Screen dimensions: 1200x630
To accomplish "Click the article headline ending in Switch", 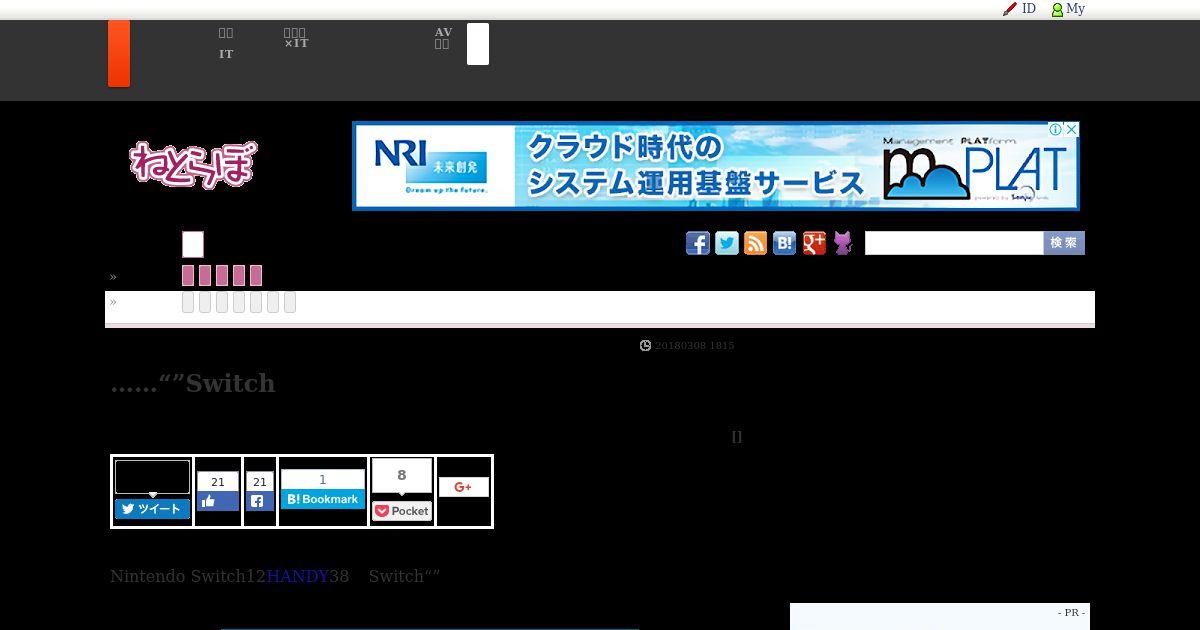I will pyautogui.click(x=192, y=383).
